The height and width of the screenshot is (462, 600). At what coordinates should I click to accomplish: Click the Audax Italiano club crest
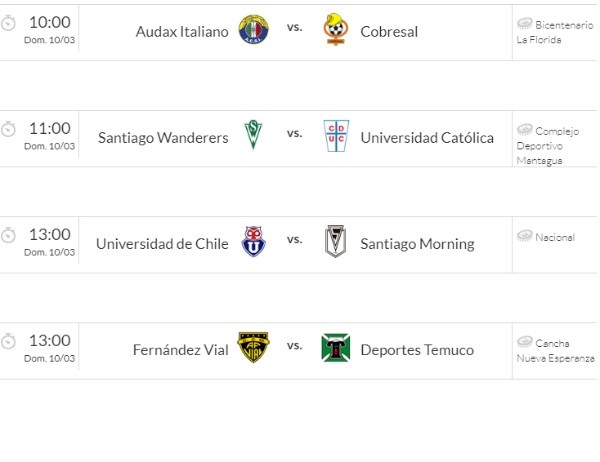point(253,29)
